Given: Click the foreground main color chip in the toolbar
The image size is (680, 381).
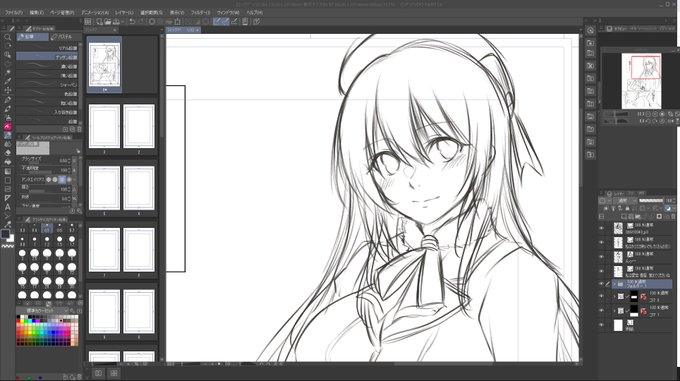Looking at the screenshot, I should coord(5,234).
